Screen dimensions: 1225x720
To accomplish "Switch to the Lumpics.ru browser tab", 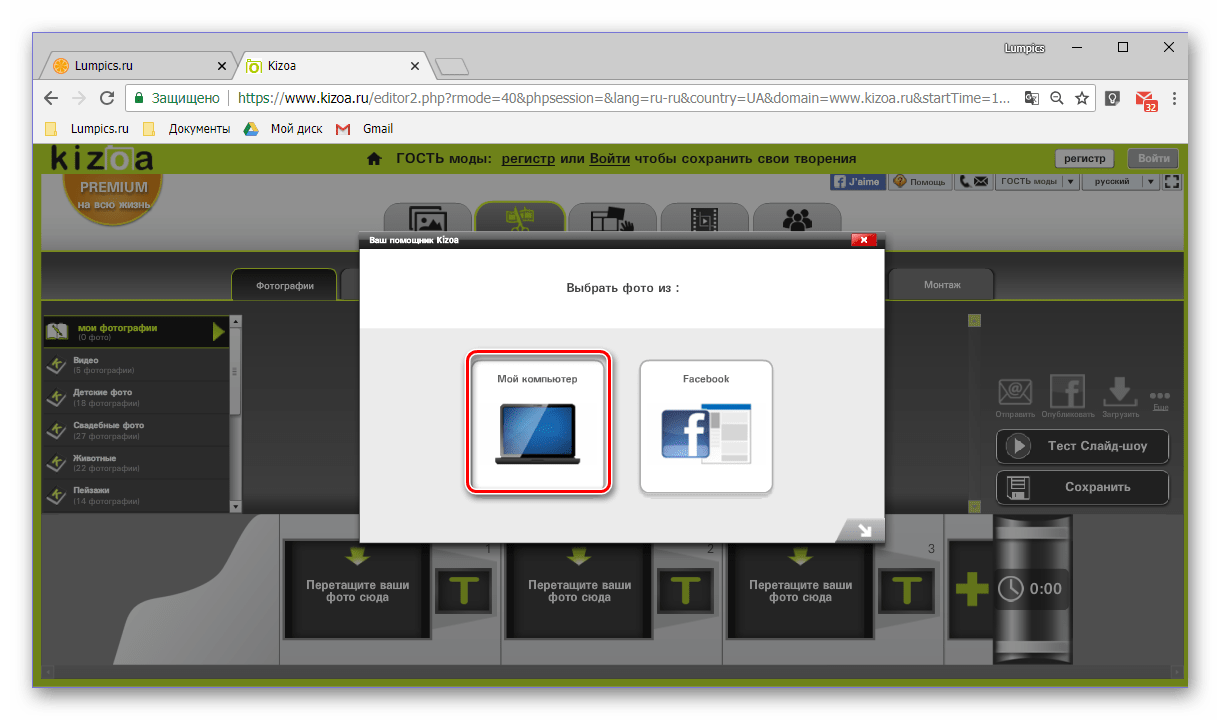I will point(136,66).
